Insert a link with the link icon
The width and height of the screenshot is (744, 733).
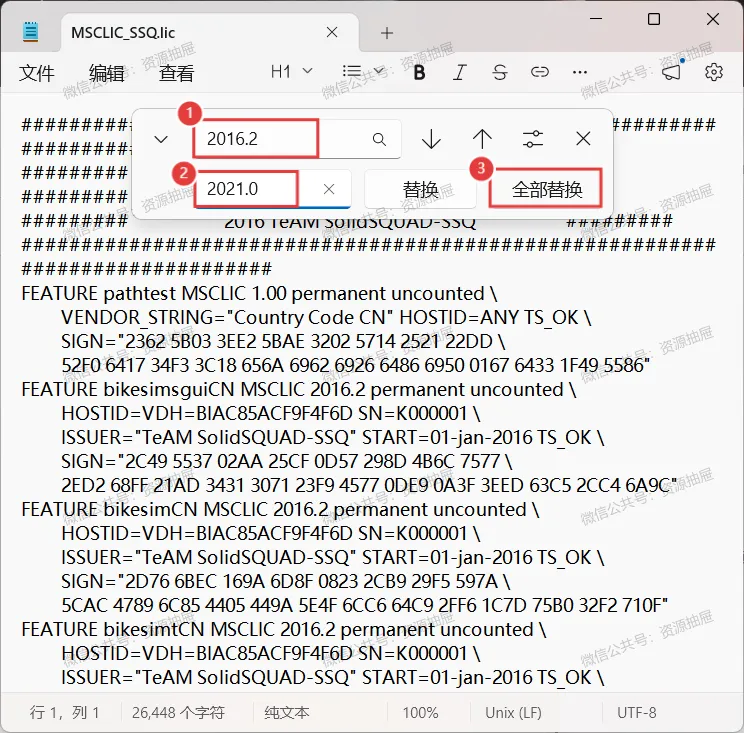(x=539, y=72)
